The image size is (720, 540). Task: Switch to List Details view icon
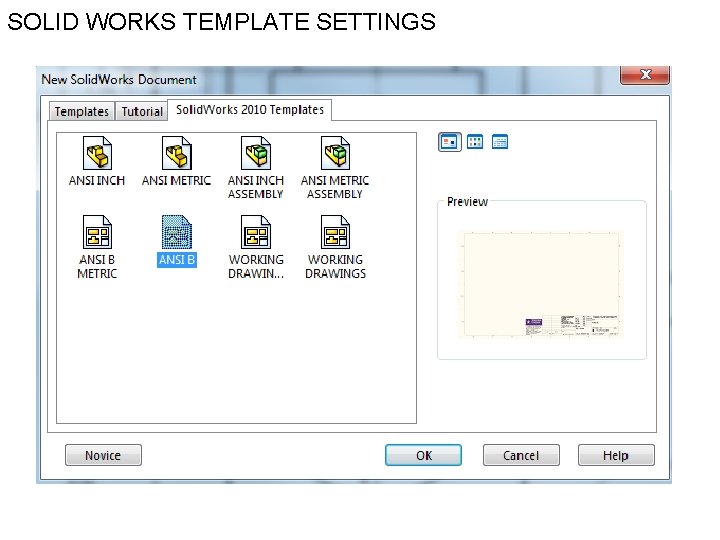500,142
